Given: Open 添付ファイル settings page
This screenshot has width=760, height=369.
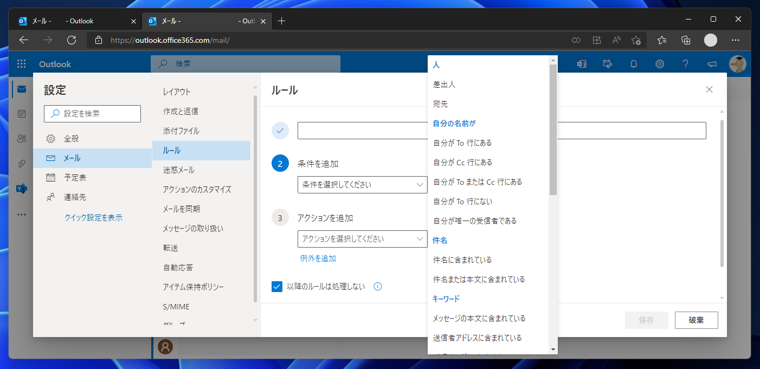Looking at the screenshot, I should click(x=201, y=131).
